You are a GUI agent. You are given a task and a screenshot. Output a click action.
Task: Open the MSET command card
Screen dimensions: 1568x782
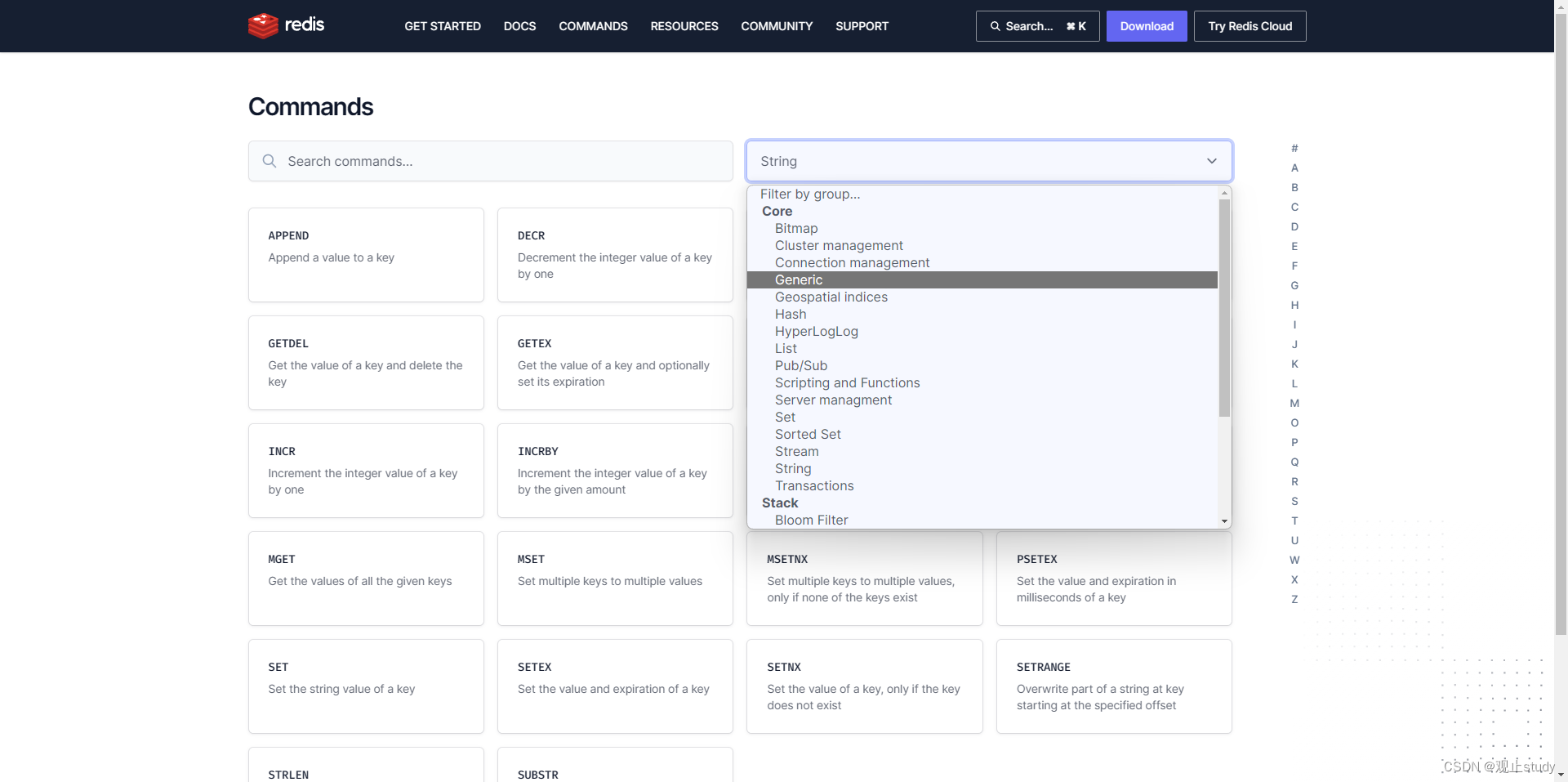pos(615,579)
